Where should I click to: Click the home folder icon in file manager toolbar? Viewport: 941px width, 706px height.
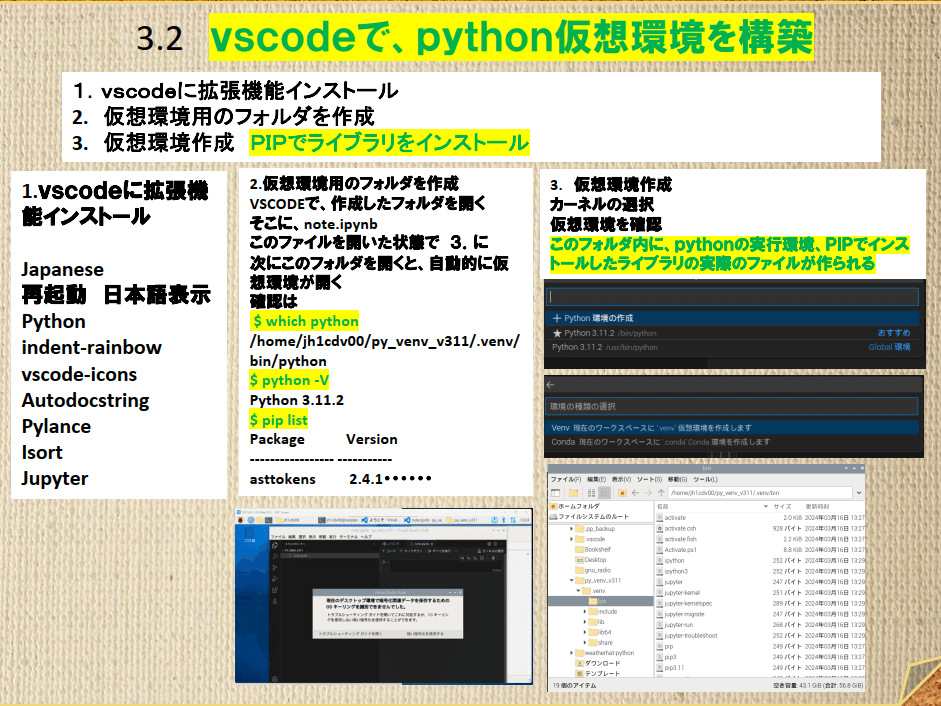622,493
